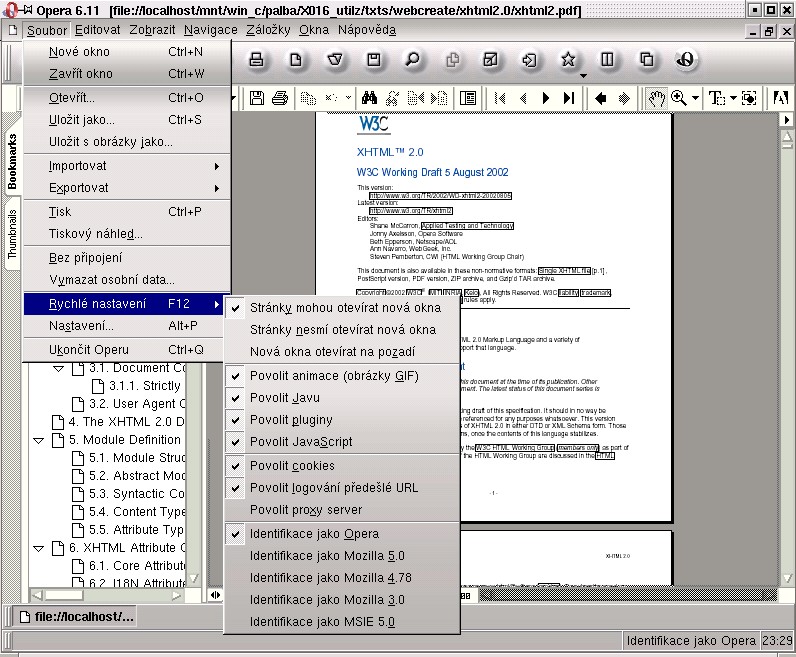
Task: Click the tile windows toolbar icon
Action: pyautogui.click(x=607, y=60)
